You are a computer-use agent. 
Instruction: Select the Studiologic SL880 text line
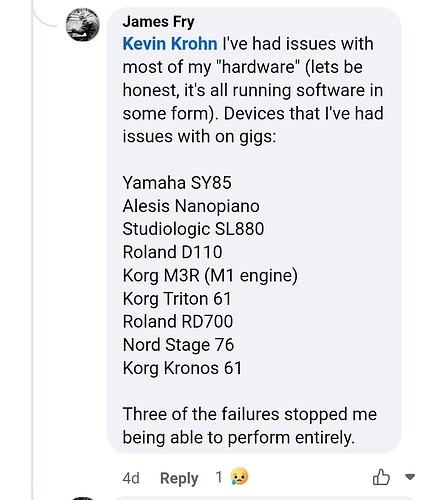tap(193, 229)
